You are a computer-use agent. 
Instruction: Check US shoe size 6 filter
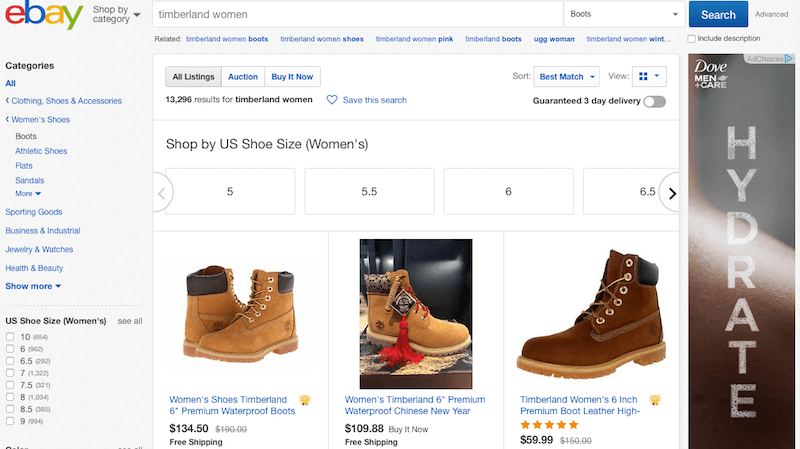10,349
